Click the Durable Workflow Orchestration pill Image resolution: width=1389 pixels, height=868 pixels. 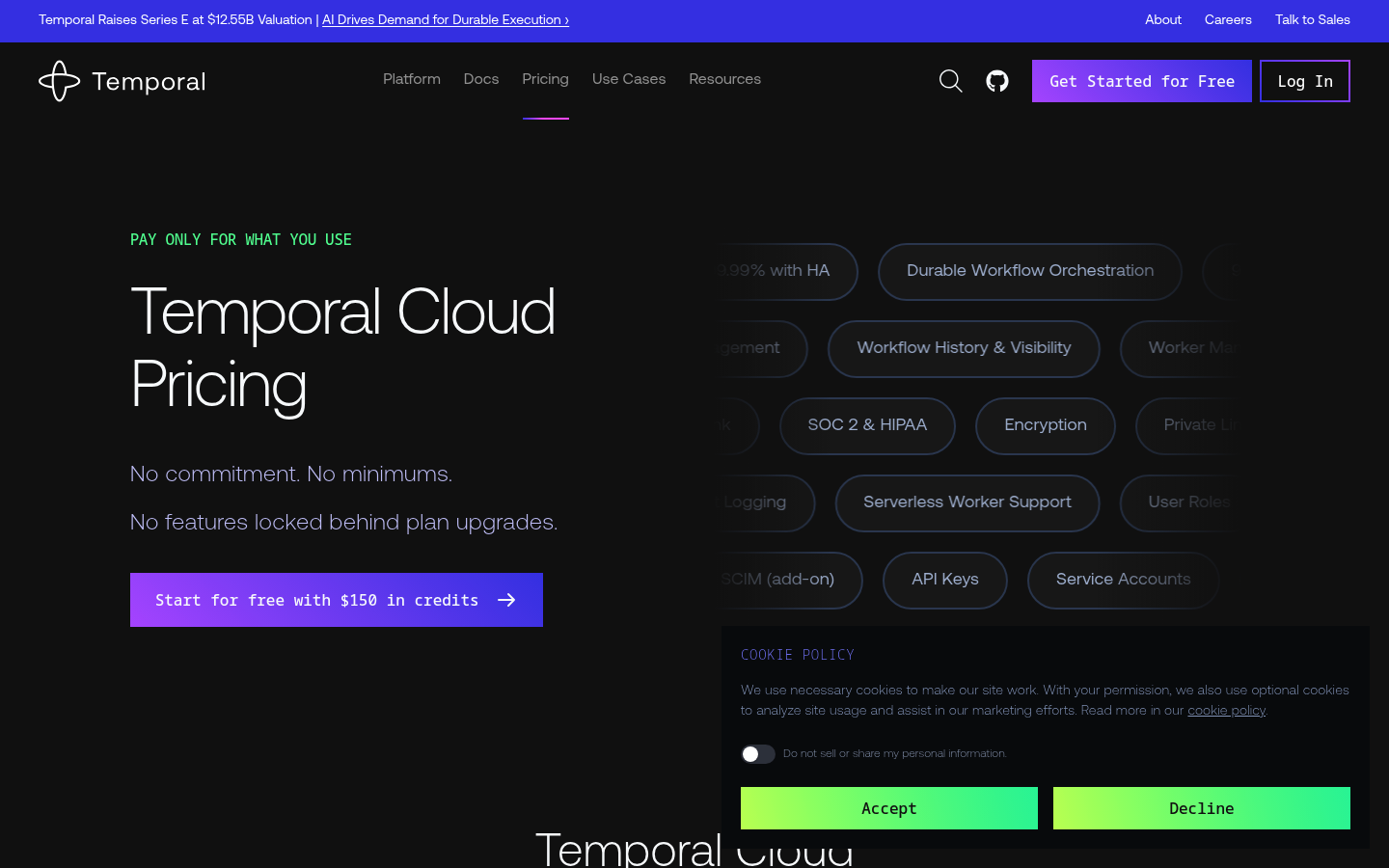1030,271
